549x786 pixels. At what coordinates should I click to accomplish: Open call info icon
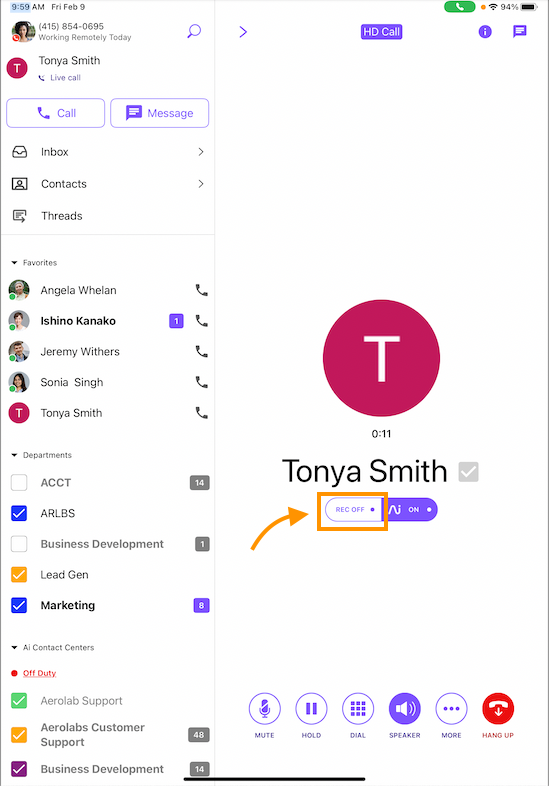pos(485,32)
